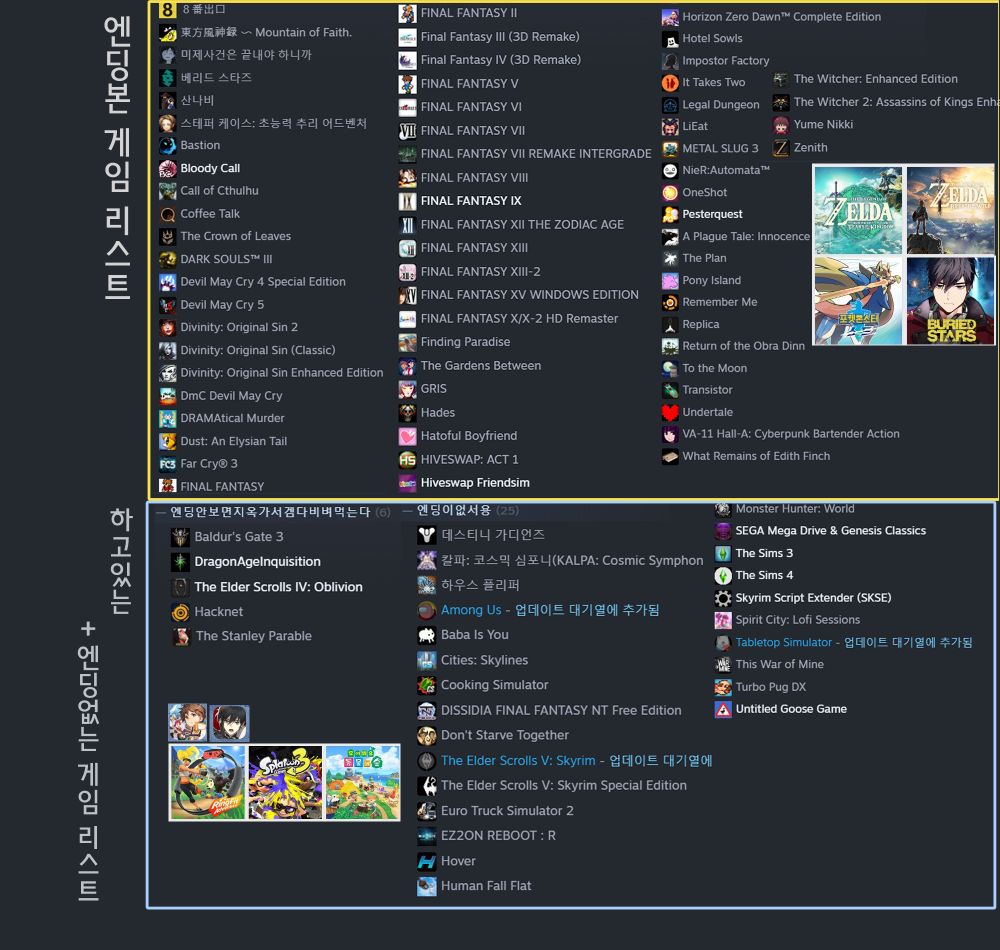Click the Euro Truck Simulator 2 icon
This screenshot has height=950, width=1000.
coord(426,811)
